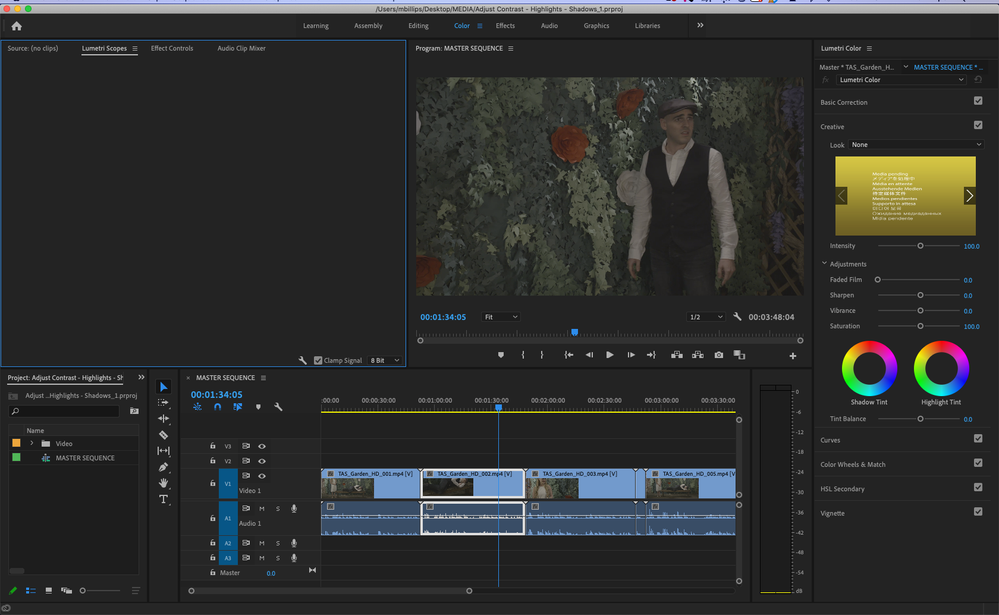Toggle the Clamp Signal checkbox
The width and height of the screenshot is (999, 615).
pyautogui.click(x=318, y=360)
